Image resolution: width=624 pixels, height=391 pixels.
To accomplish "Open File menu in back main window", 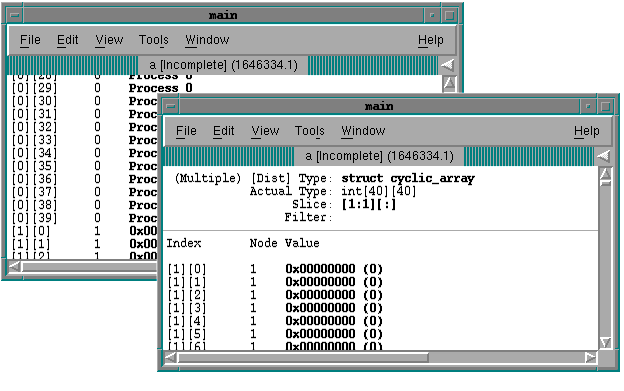I will click(30, 40).
